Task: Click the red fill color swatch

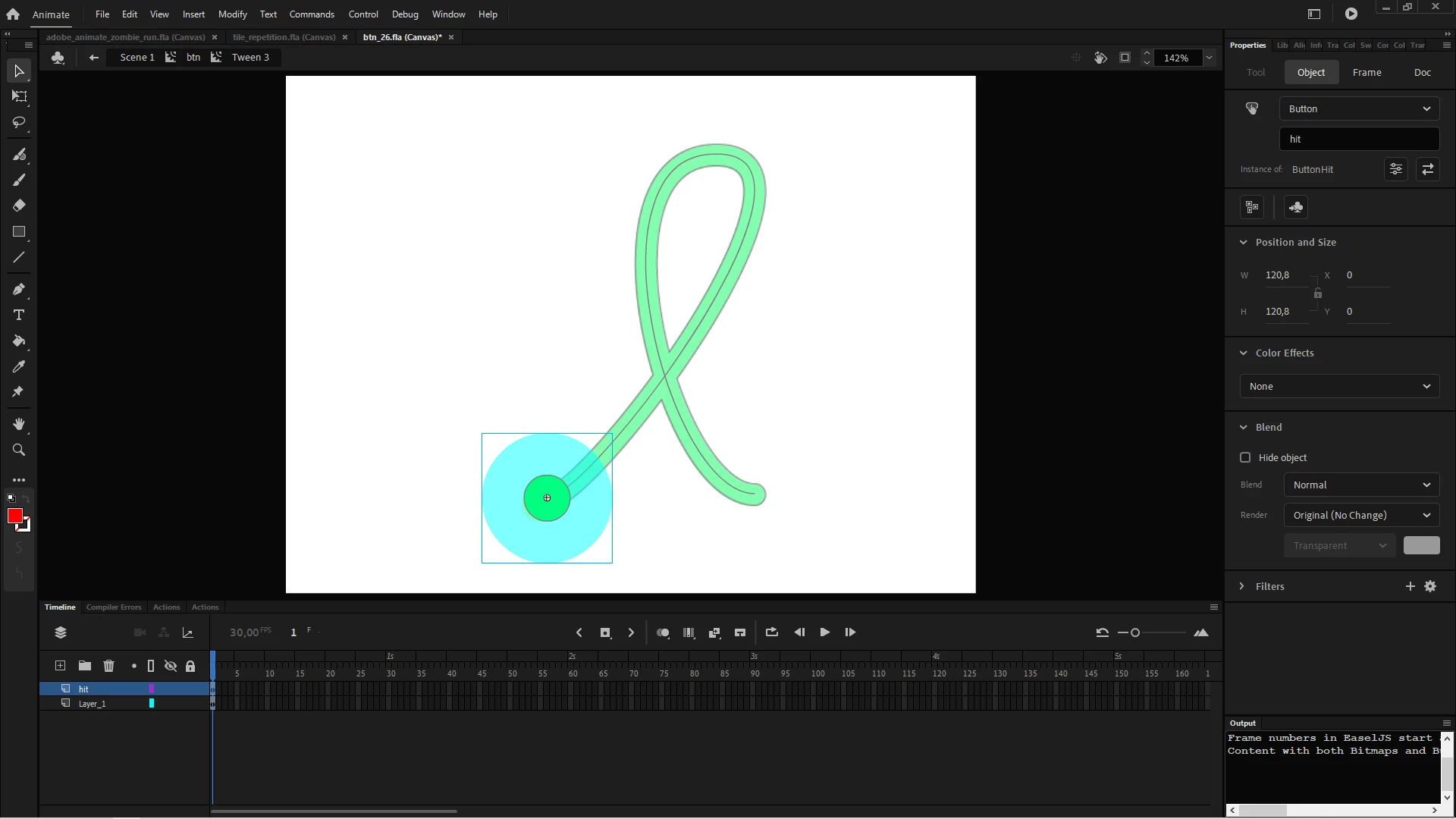Action: tap(14, 516)
